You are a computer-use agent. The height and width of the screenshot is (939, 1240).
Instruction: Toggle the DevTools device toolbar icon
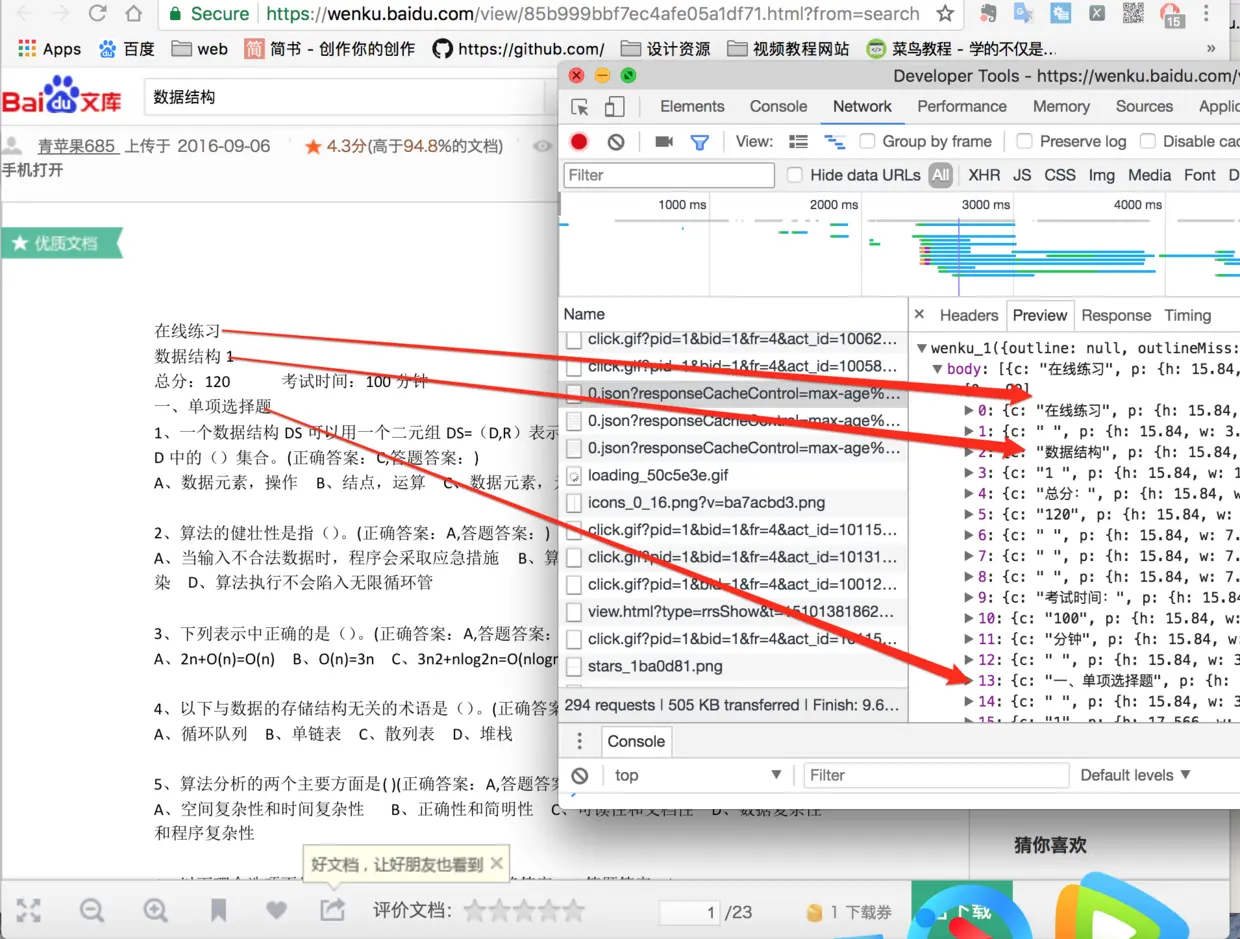tap(615, 107)
